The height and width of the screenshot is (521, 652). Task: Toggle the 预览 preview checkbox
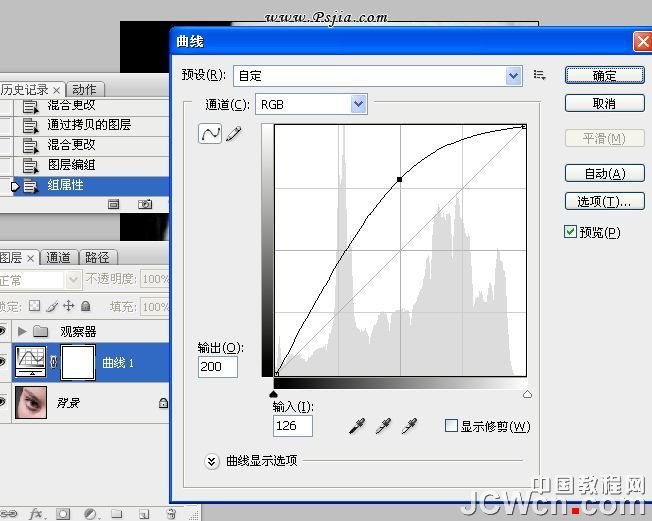pyautogui.click(x=570, y=232)
